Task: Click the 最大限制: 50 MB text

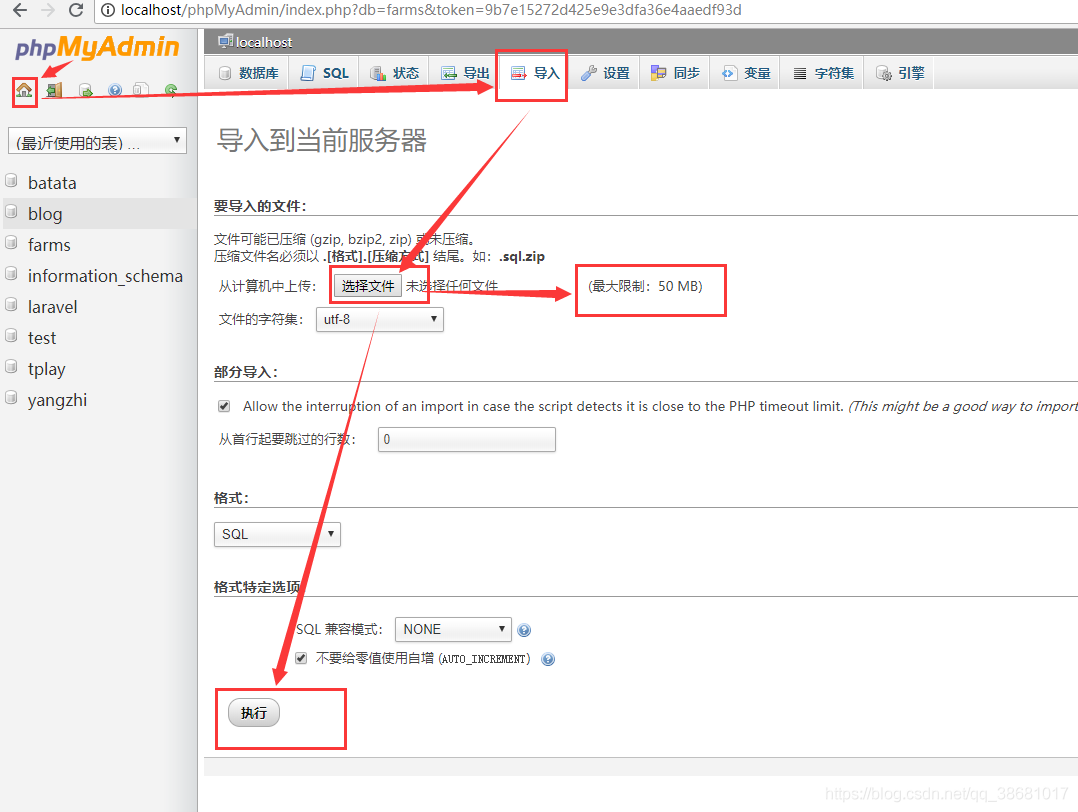Action: coord(646,286)
